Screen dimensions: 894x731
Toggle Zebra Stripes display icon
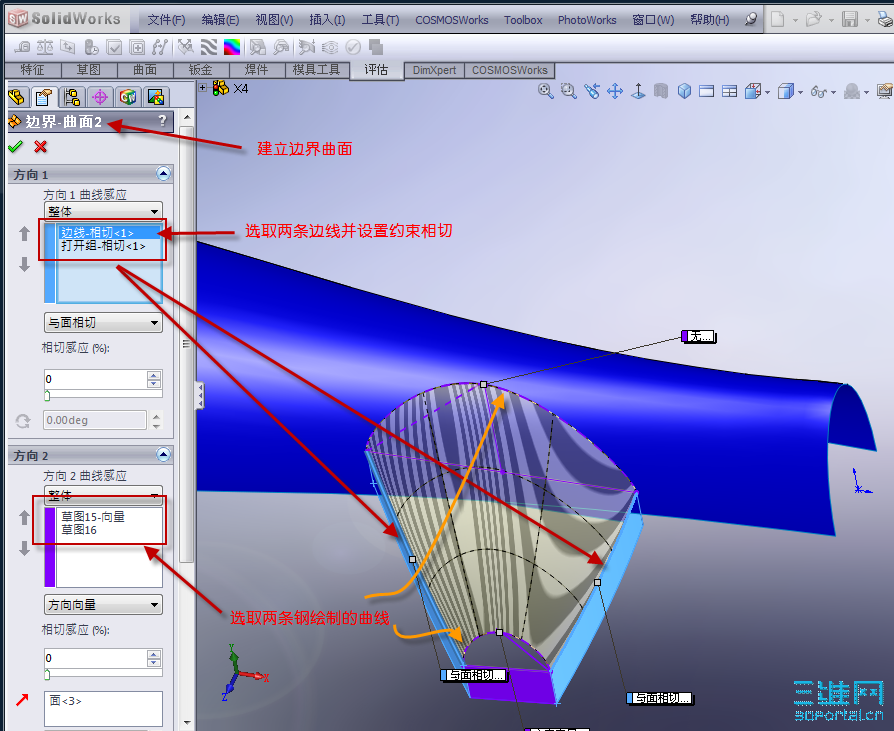click(209, 47)
